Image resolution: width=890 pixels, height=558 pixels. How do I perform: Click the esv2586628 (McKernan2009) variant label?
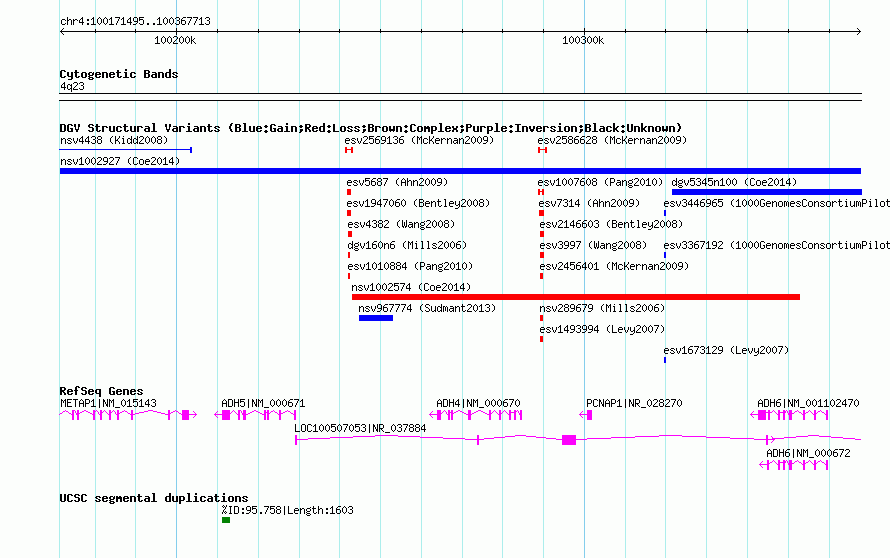[x=612, y=140]
